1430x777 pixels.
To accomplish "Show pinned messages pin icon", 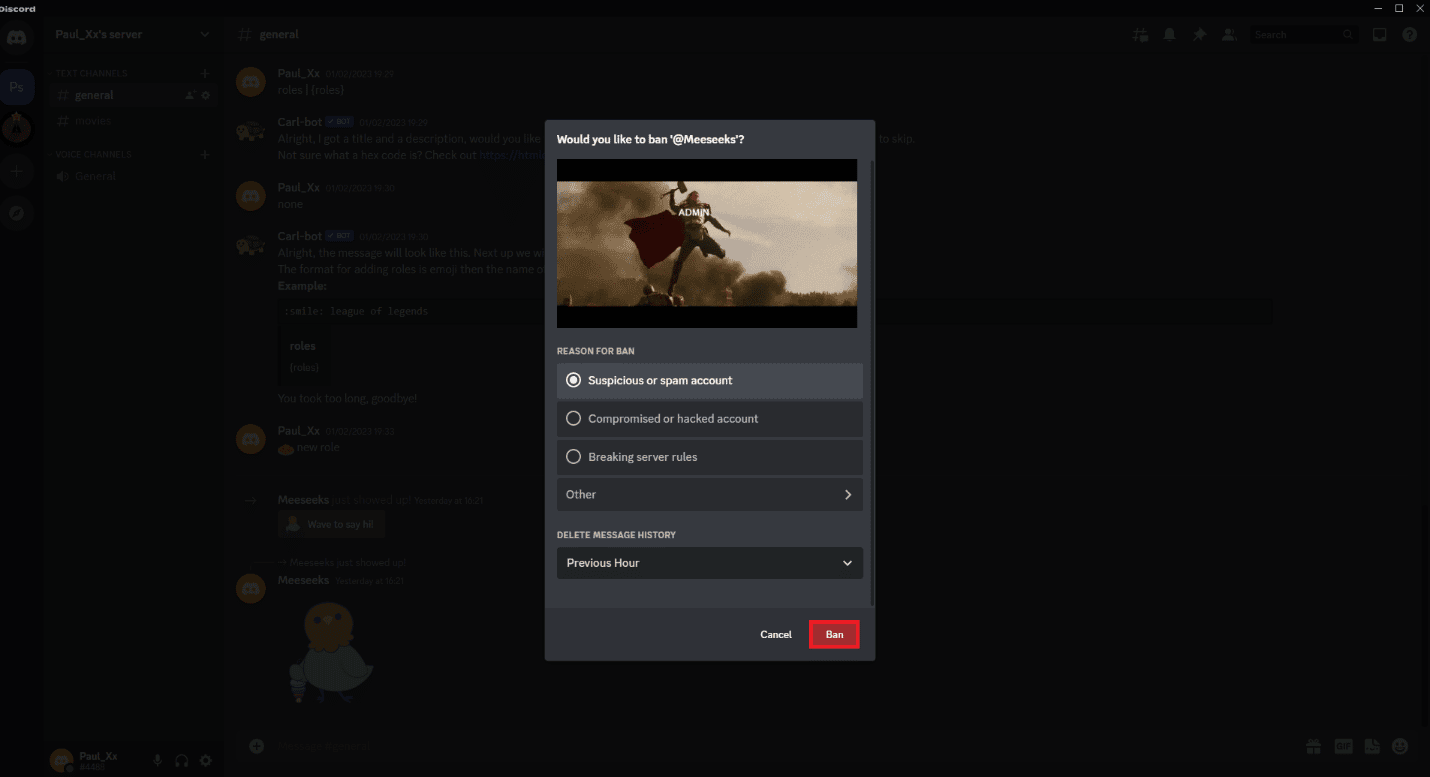I will click(x=1199, y=35).
